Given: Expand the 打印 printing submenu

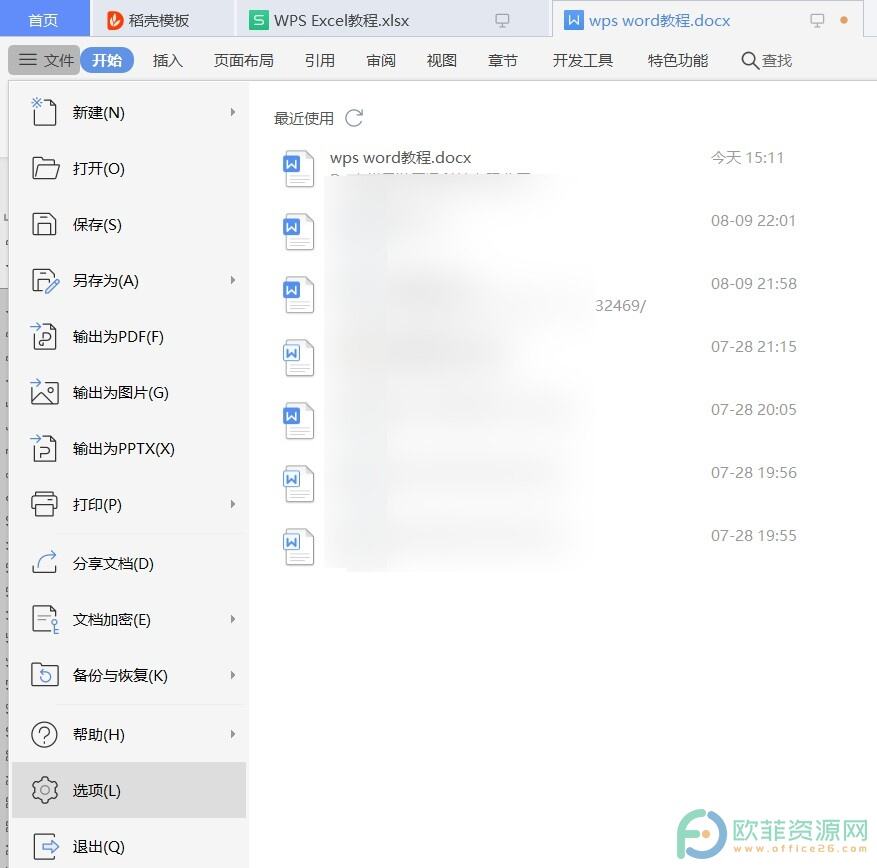Looking at the screenshot, I should (94, 504).
